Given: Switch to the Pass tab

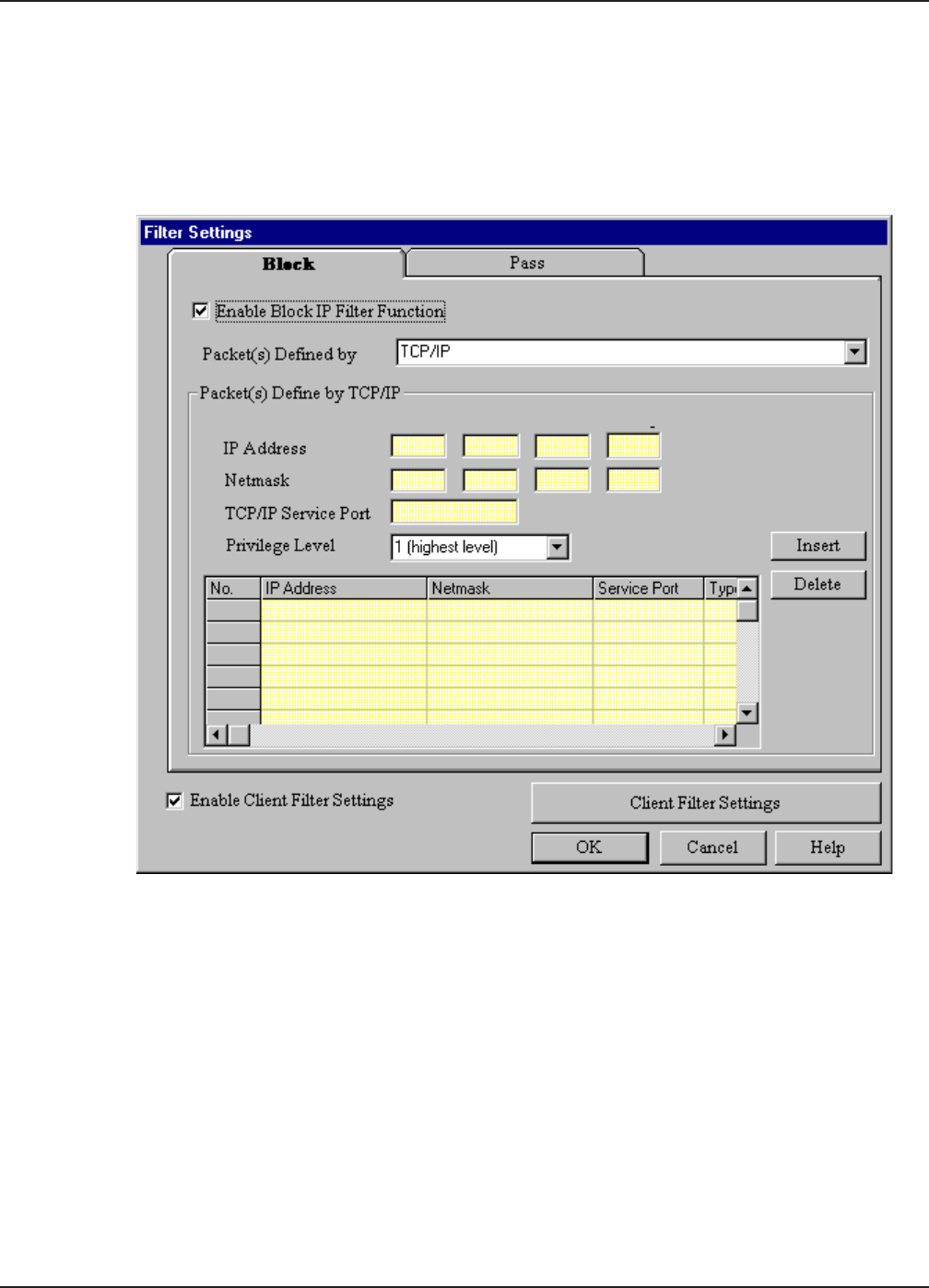Looking at the screenshot, I should [526, 264].
